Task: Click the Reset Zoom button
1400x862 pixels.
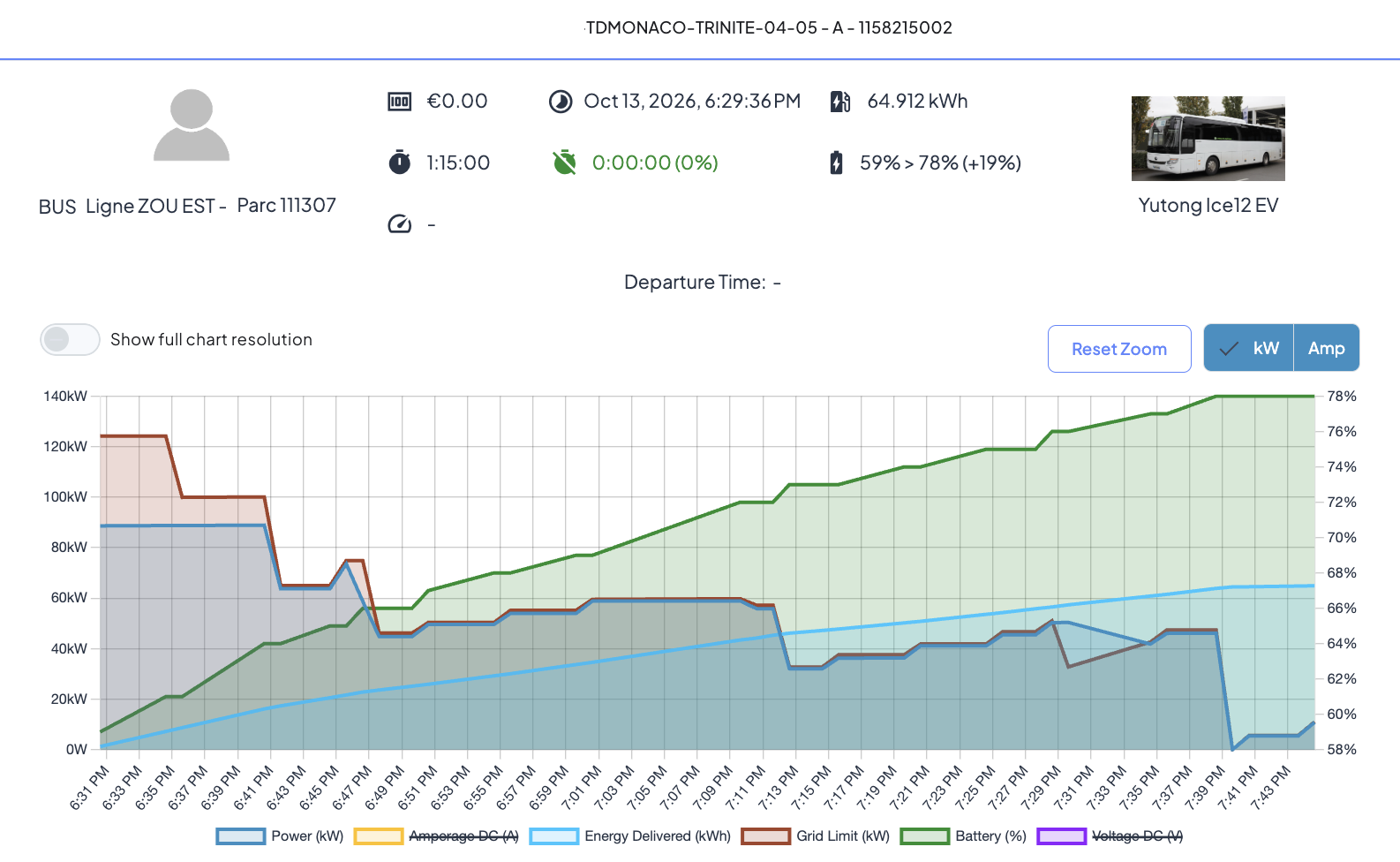Action: coord(1119,349)
